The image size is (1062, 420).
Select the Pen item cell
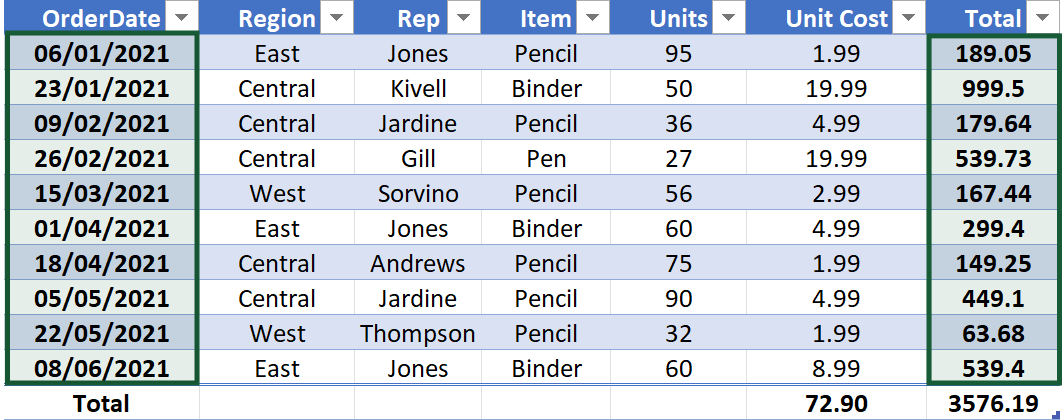(546, 159)
